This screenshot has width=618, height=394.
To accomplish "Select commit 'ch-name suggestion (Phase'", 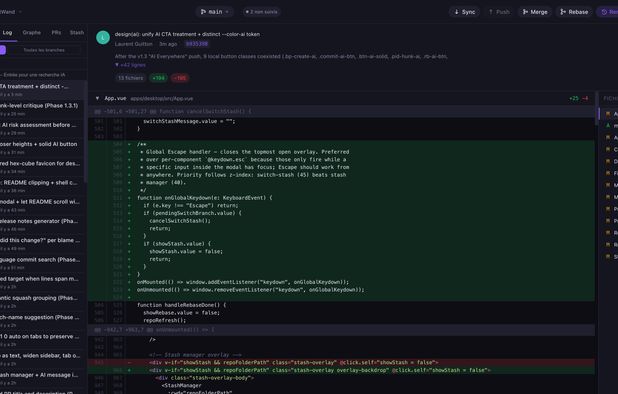I will pyautogui.click(x=43, y=321).
